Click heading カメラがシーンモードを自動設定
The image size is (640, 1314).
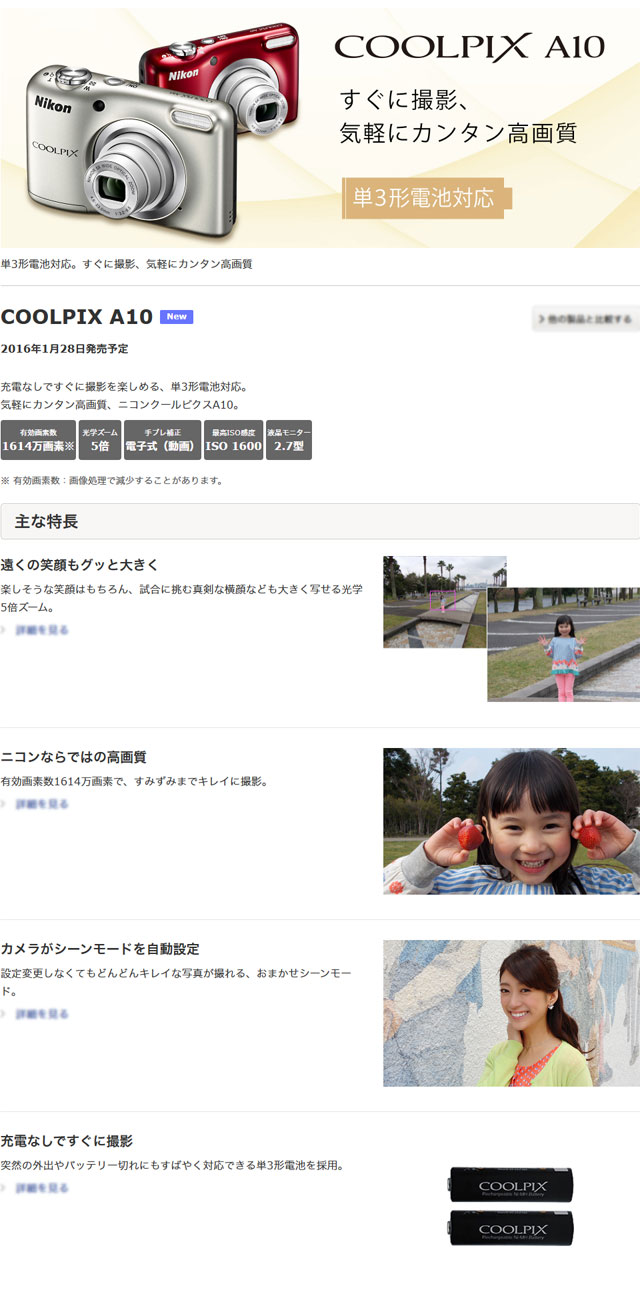pyautogui.click(x=100, y=949)
